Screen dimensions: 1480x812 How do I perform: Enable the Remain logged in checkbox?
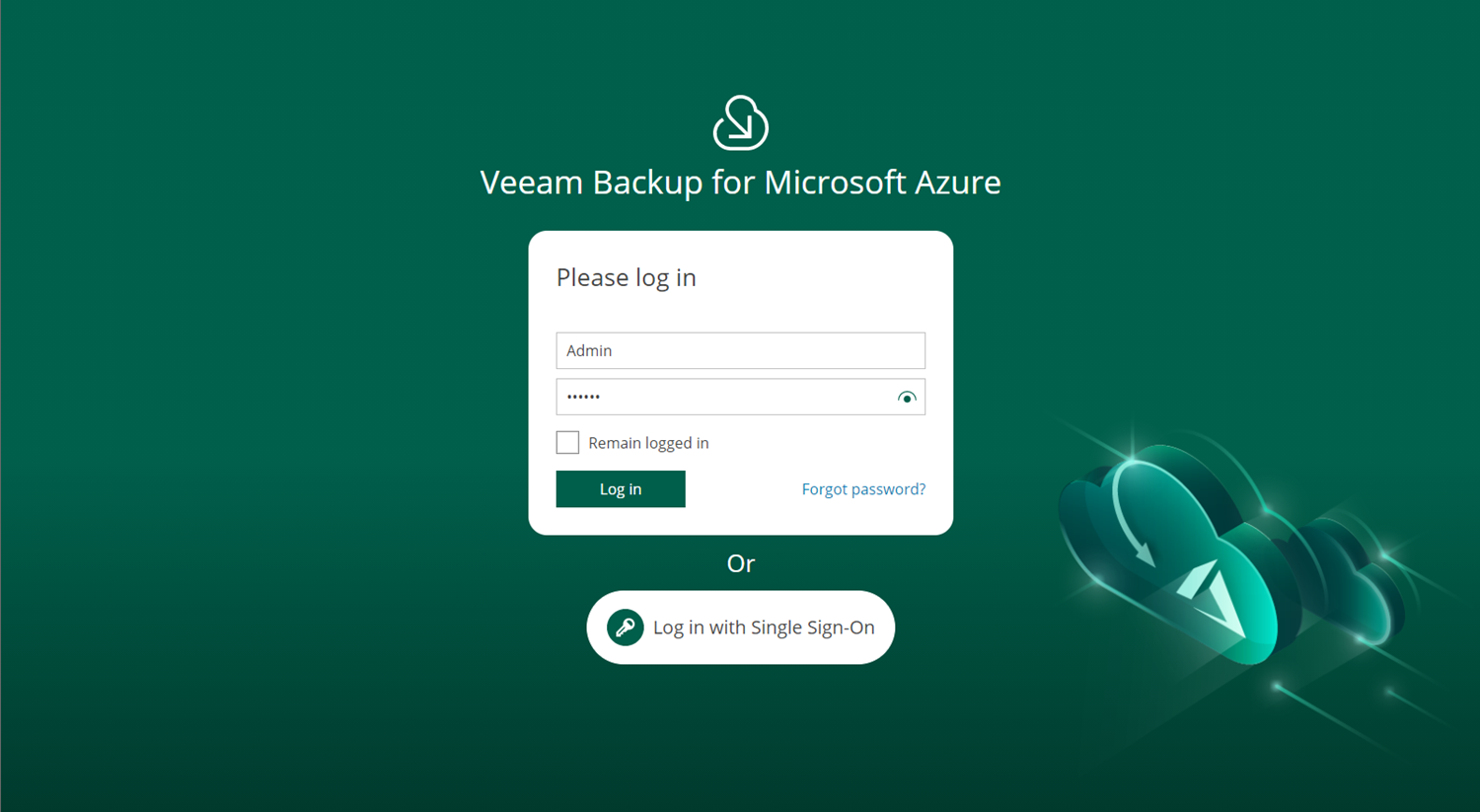tap(567, 442)
